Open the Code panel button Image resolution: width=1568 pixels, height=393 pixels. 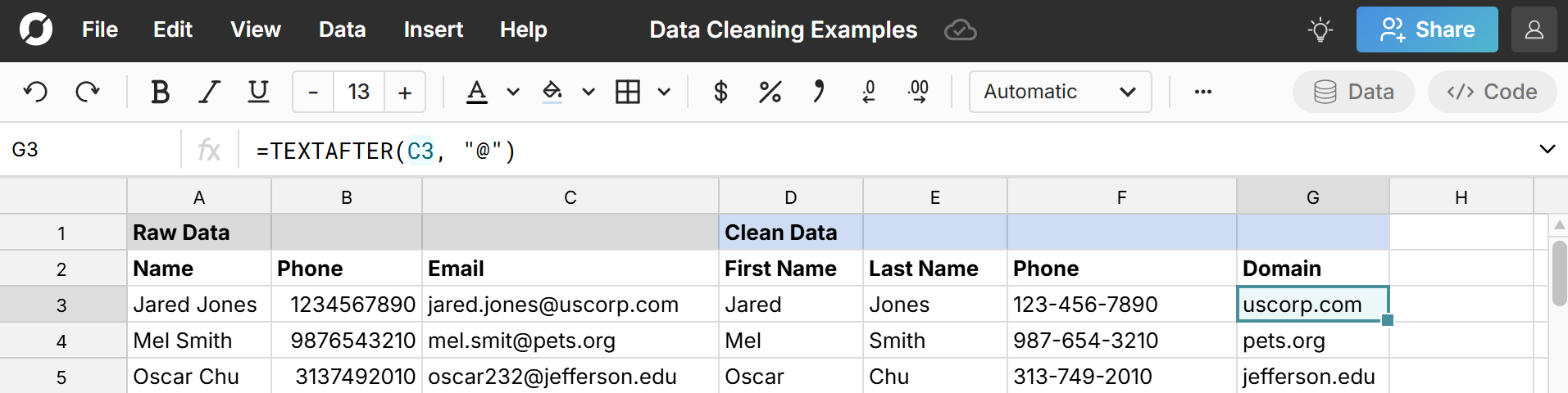pos(1492,92)
